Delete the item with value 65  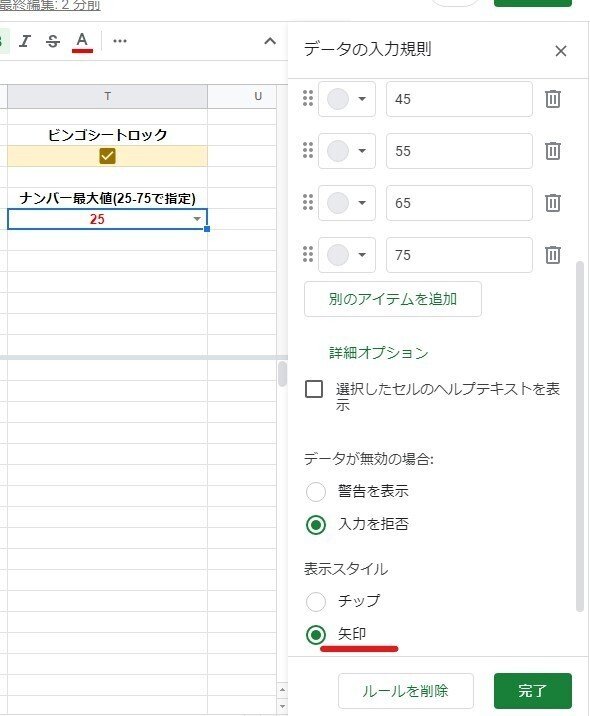click(x=553, y=203)
